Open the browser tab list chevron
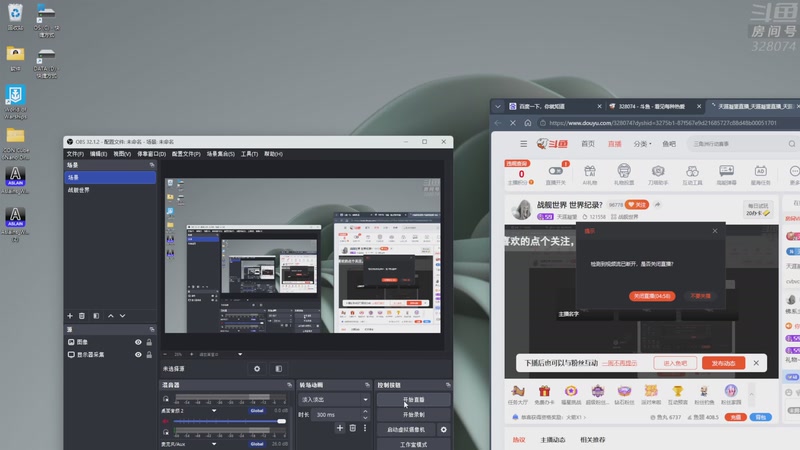The image size is (800, 450). tap(497, 107)
